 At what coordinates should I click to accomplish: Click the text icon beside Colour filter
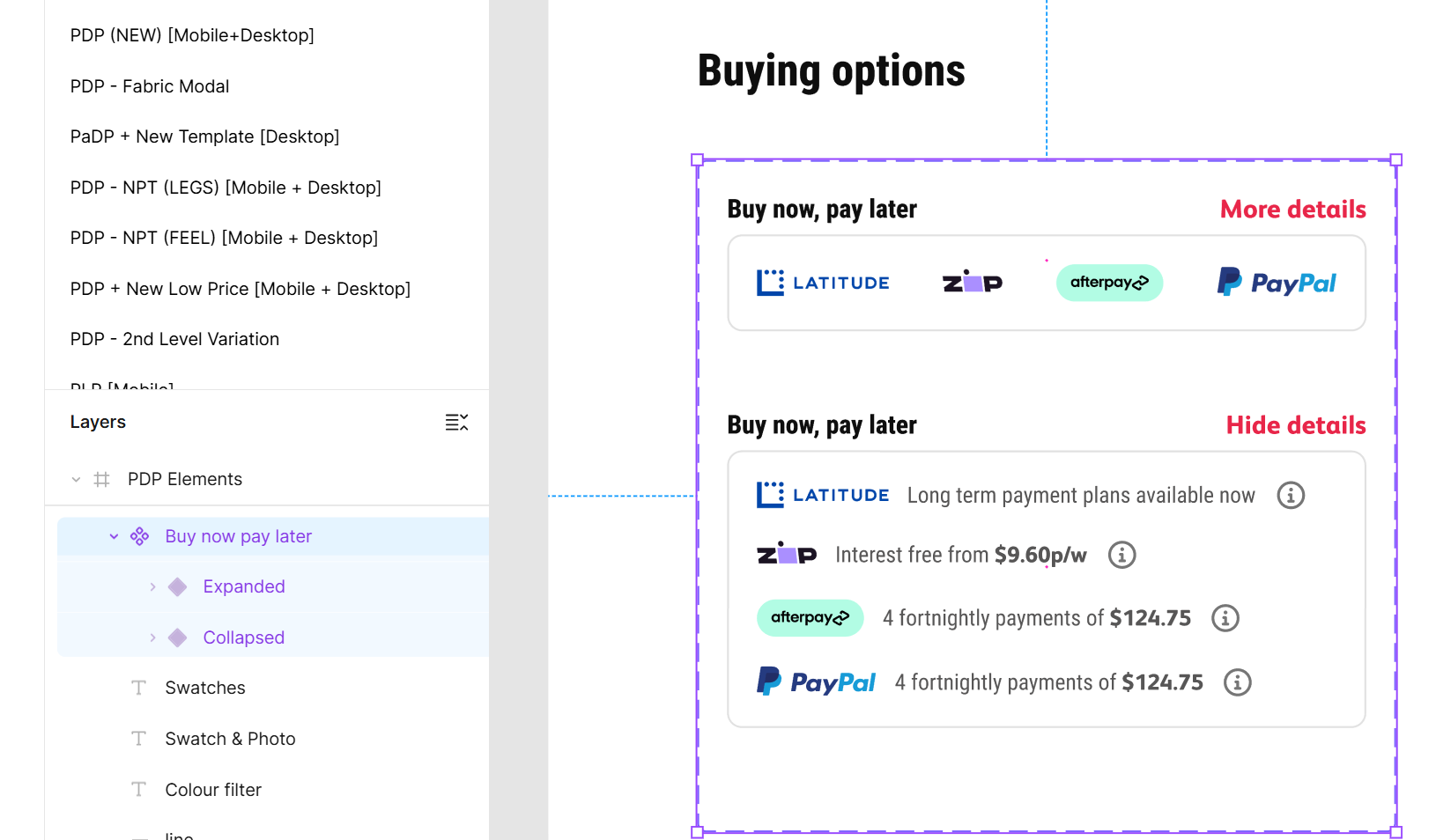click(x=138, y=790)
